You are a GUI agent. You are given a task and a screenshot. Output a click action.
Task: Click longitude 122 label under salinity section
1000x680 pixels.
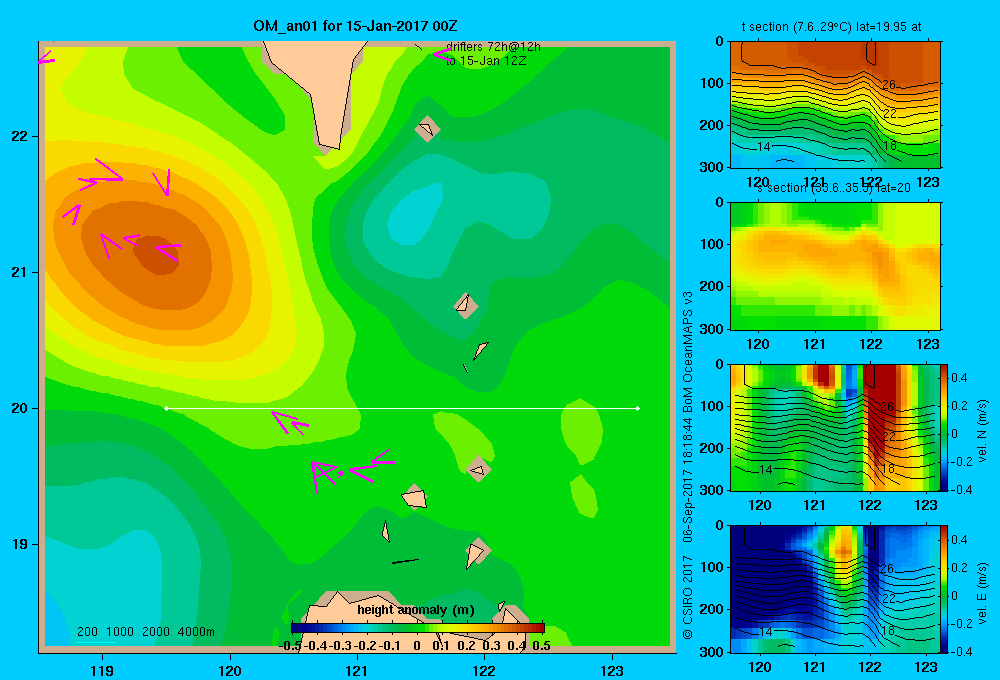(871, 344)
